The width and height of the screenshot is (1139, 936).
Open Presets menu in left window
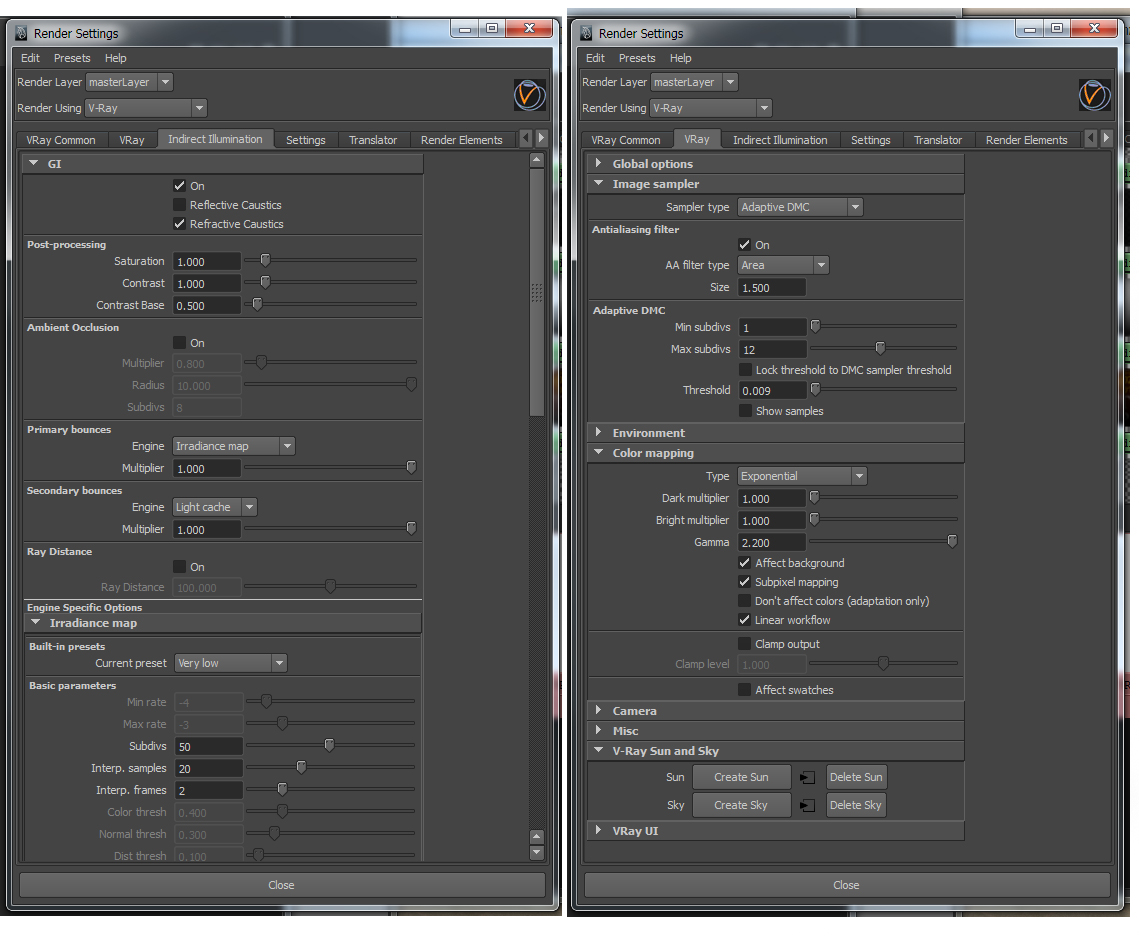(72, 58)
